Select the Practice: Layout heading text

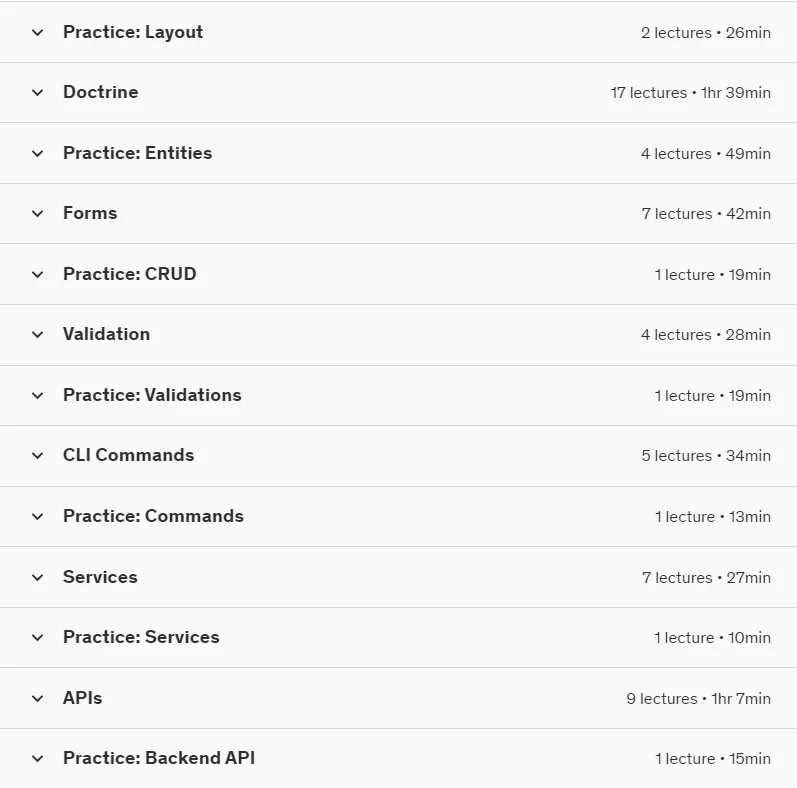coord(133,32)
